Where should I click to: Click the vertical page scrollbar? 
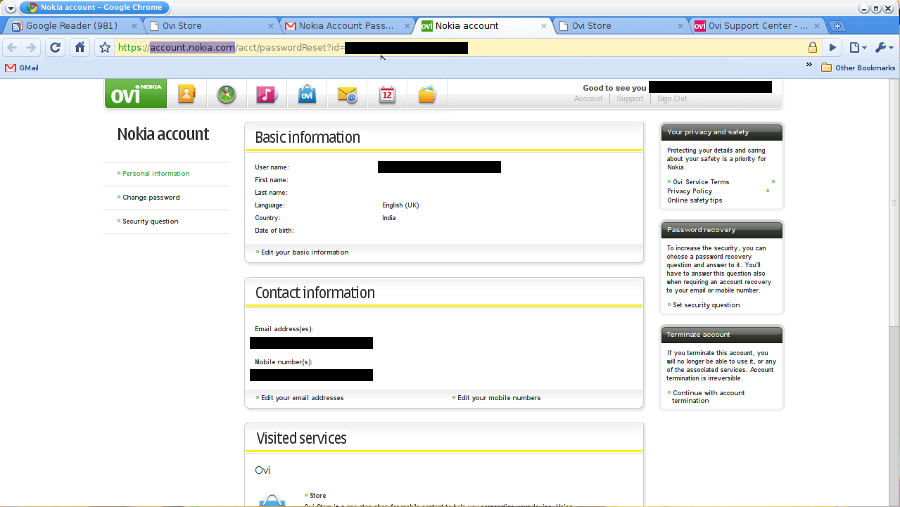tap(894, 203)
